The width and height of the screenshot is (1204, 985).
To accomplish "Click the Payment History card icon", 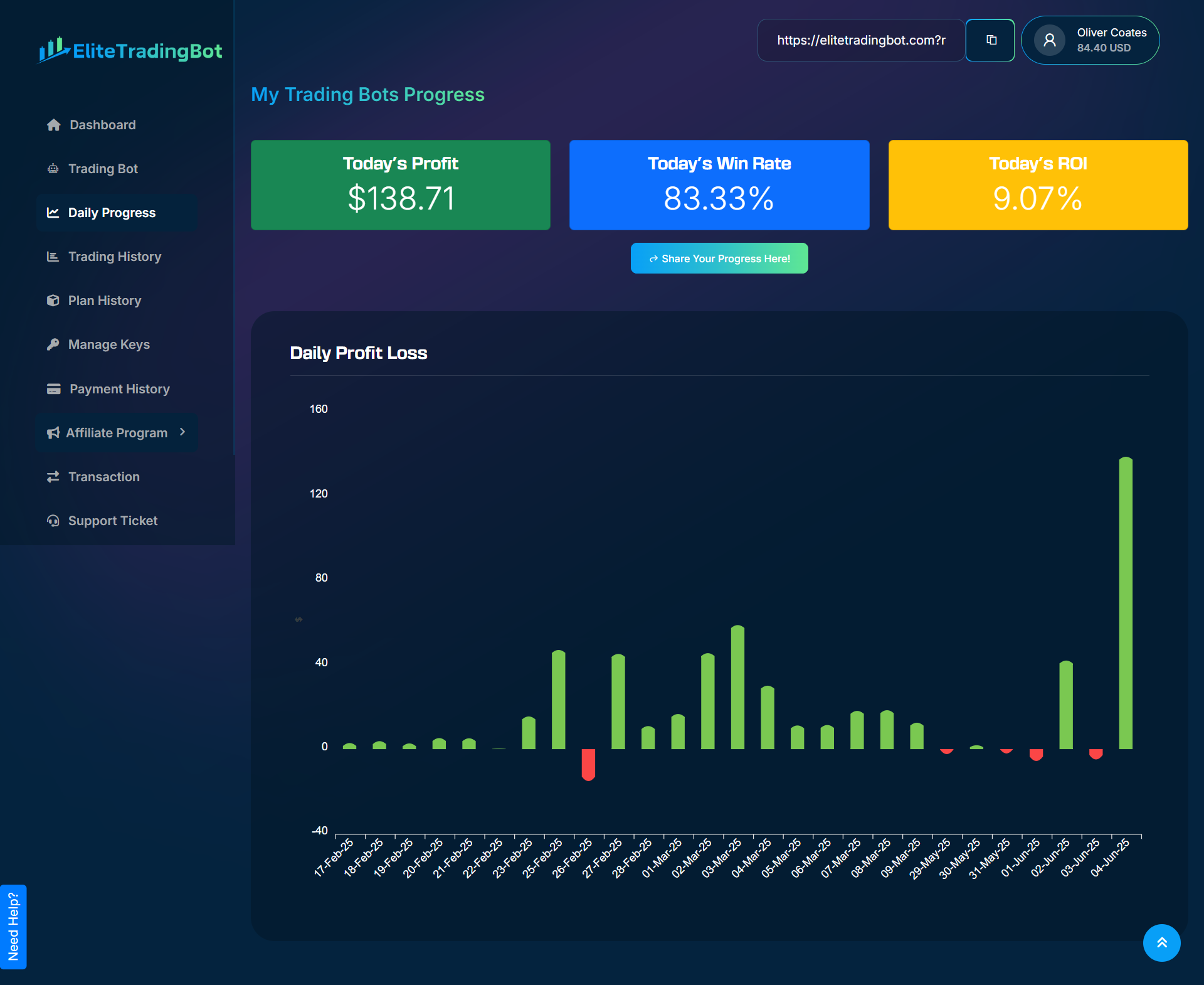I will 54,389.
